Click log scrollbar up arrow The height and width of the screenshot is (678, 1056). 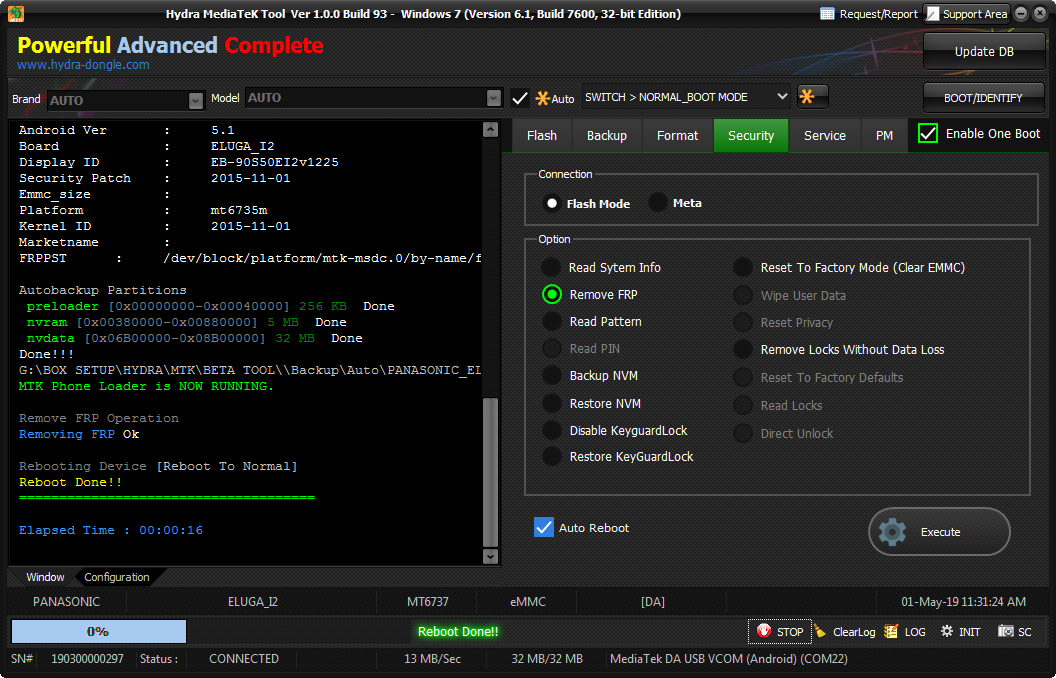[x=490, y=129]
